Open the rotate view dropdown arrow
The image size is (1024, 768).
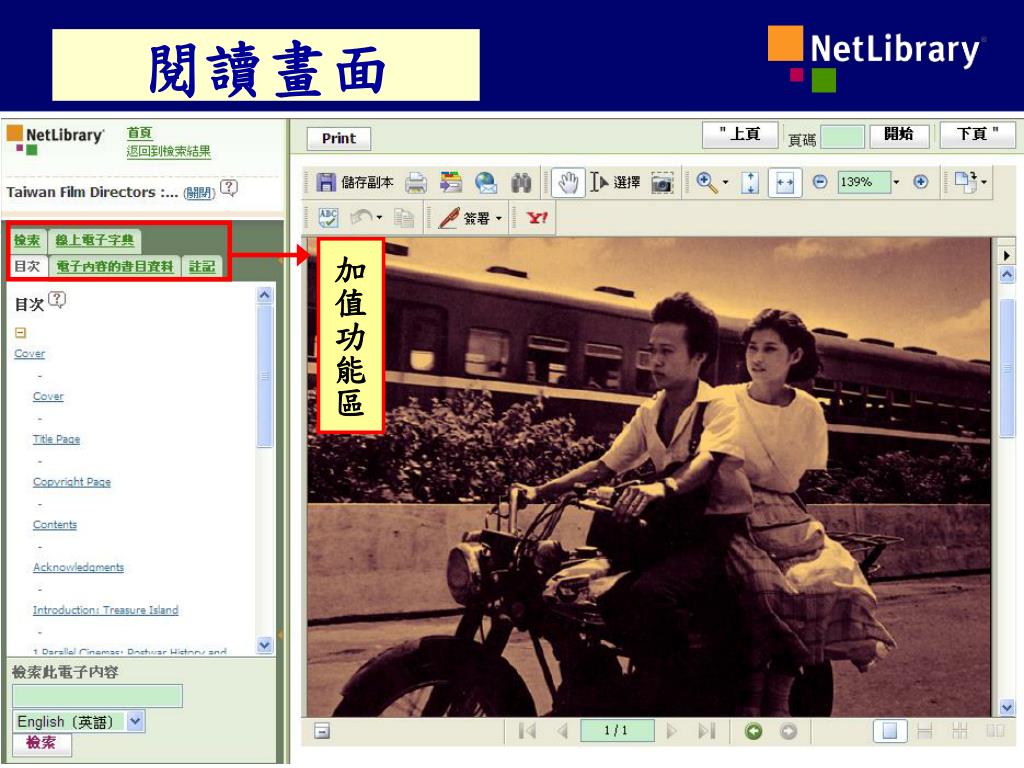(984, 182)
